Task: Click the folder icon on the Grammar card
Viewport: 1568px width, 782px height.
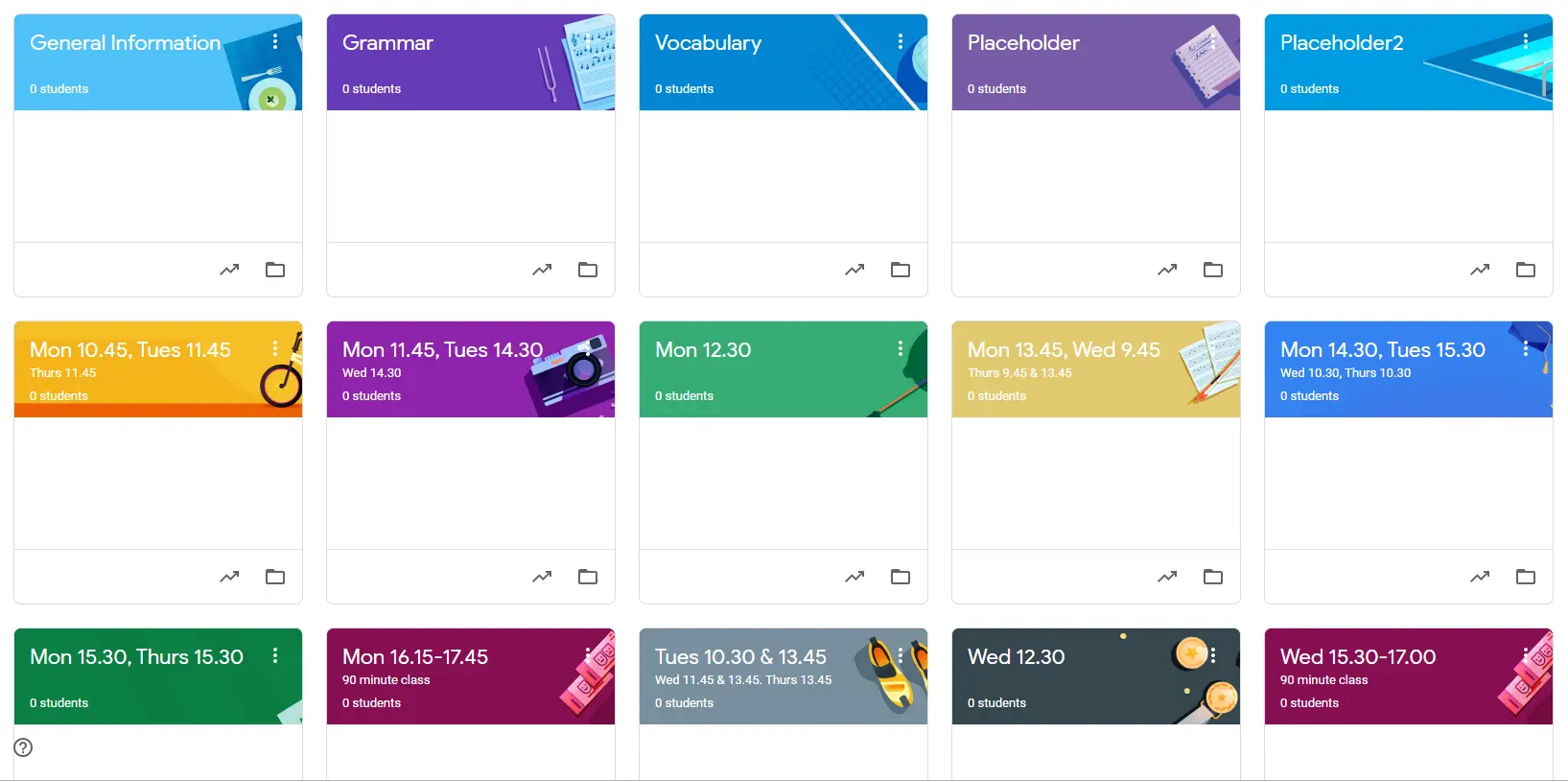Action: [x=588, y=270]
